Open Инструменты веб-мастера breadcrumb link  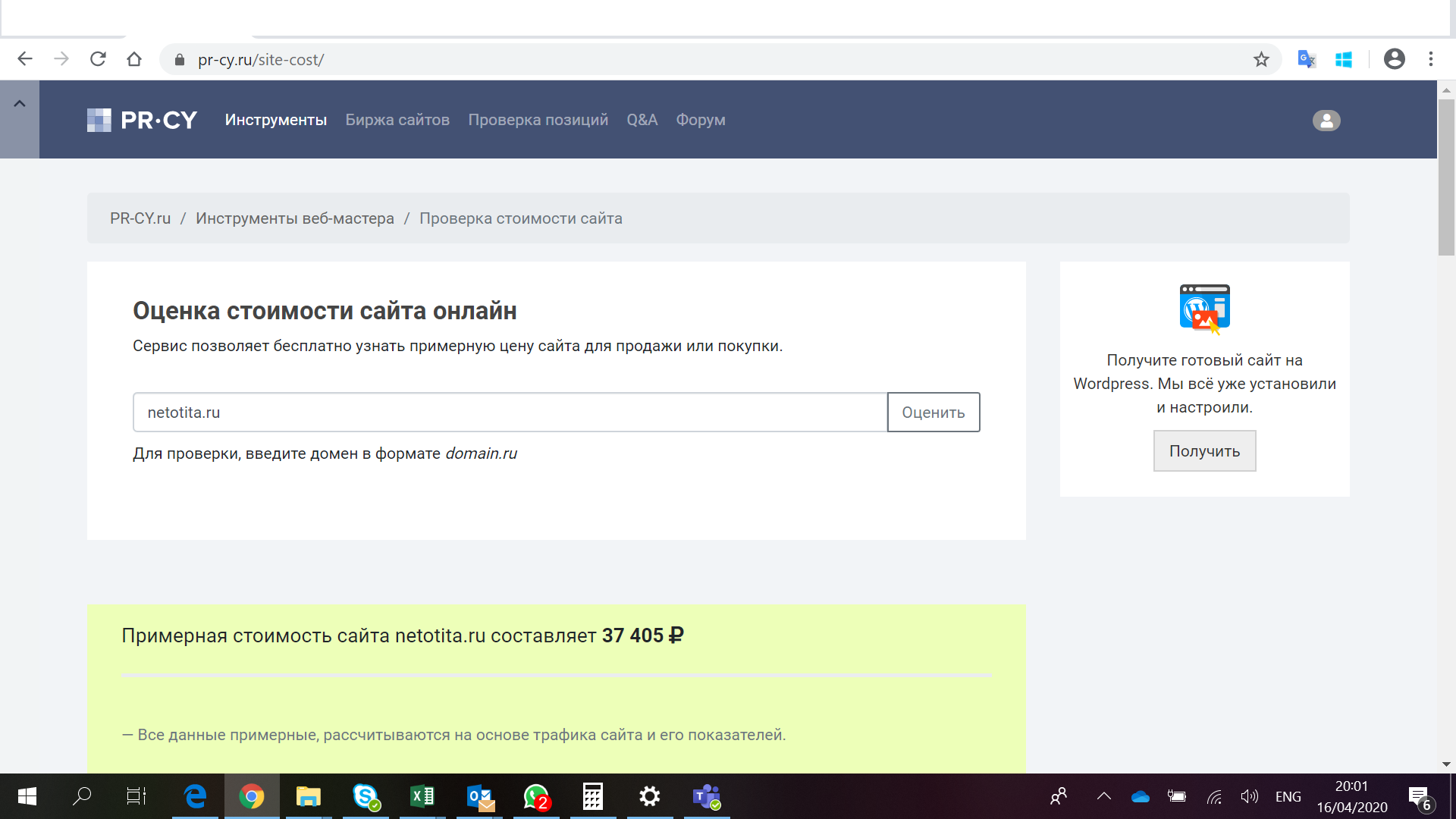coord(295,218)
